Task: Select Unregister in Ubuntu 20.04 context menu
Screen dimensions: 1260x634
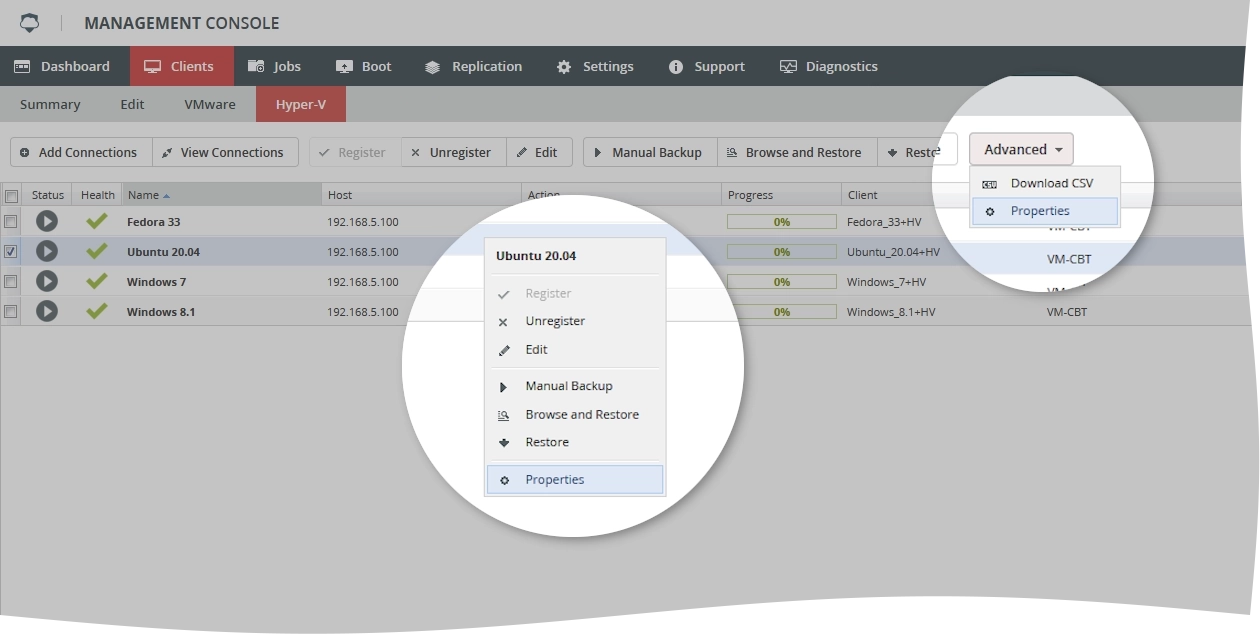Action: click(x=575, y=321)
